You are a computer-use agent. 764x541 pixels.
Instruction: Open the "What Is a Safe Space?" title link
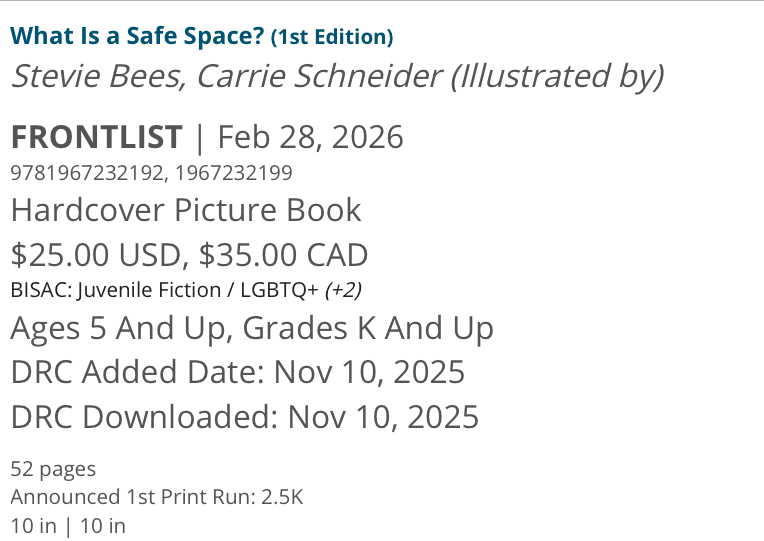[138, 37]
